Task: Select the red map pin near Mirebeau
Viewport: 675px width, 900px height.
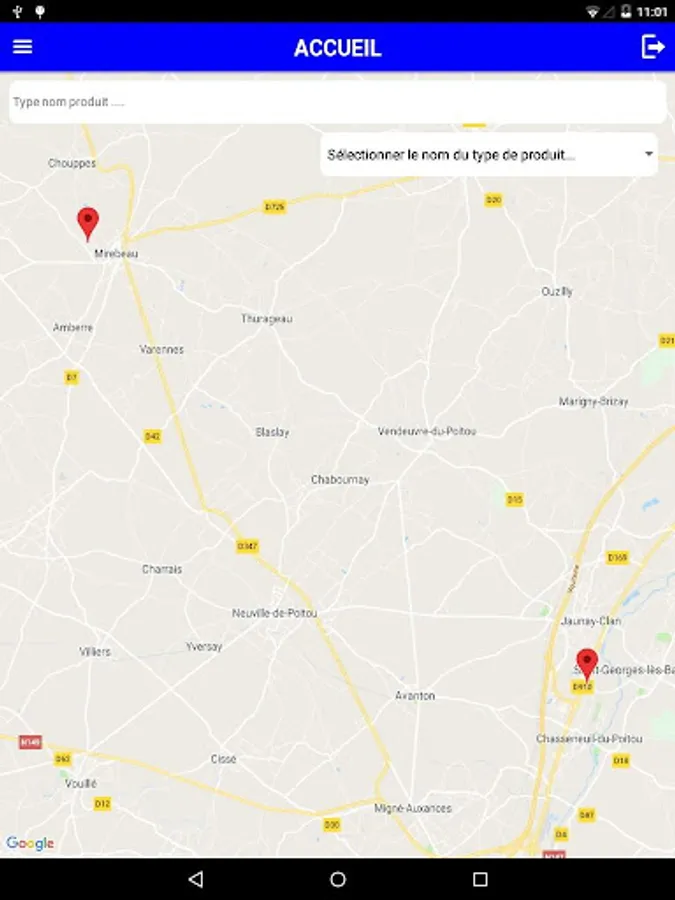Action: click(88, 224)
